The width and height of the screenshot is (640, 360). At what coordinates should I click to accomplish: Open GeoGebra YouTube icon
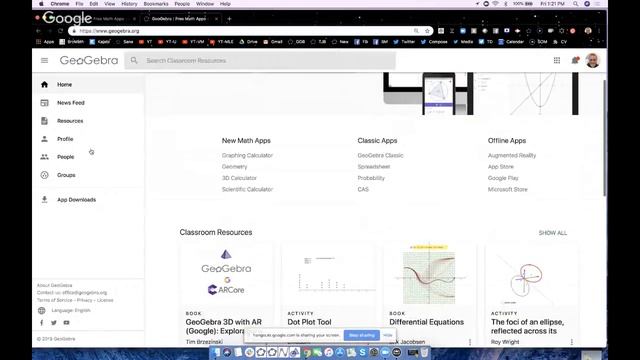67,322
